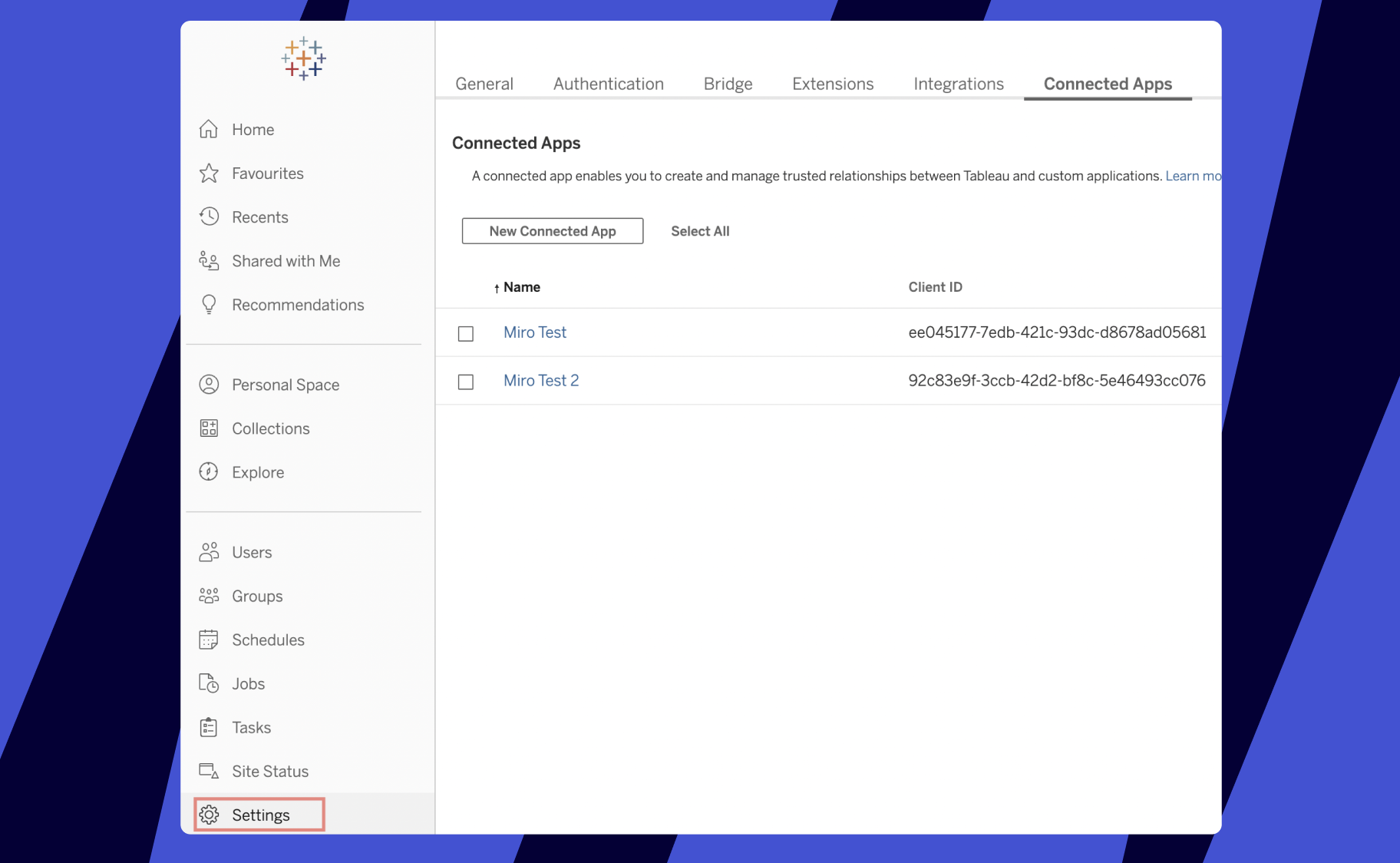This screenshot has height=863, width=1400.
Task: Click the Groups icon
Action: pos(209,596)
